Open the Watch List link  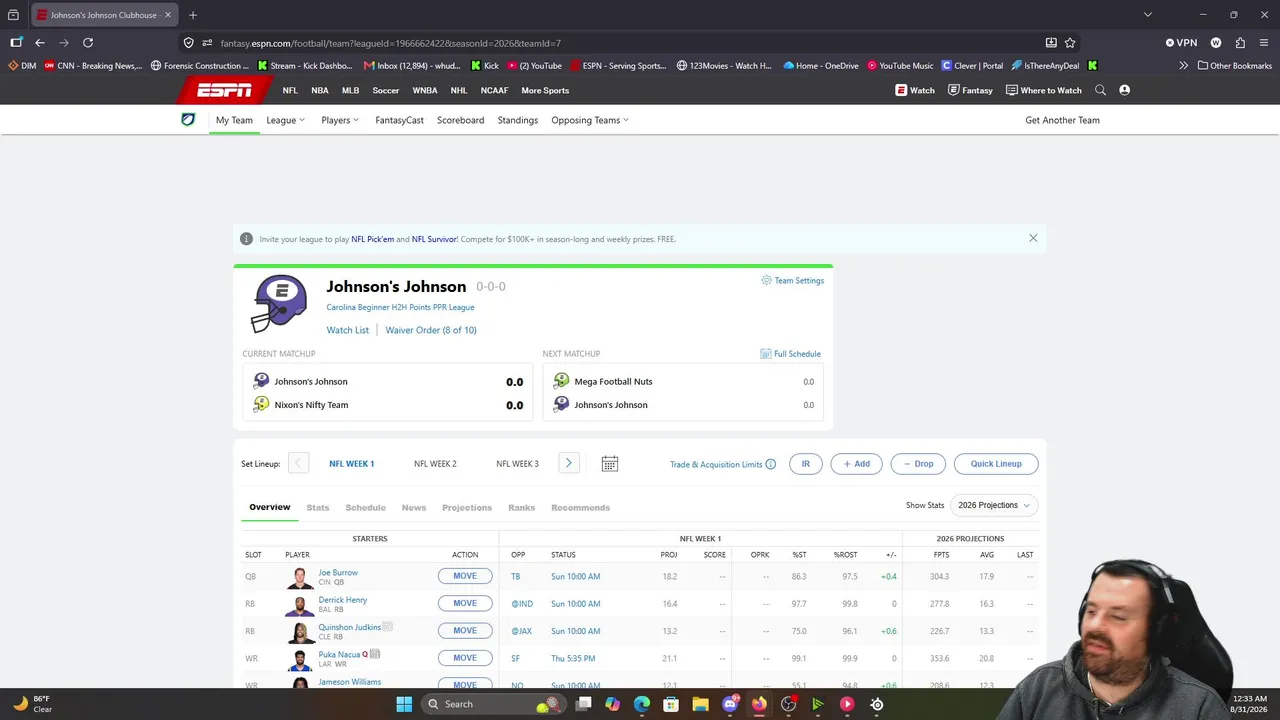point(348,330)
